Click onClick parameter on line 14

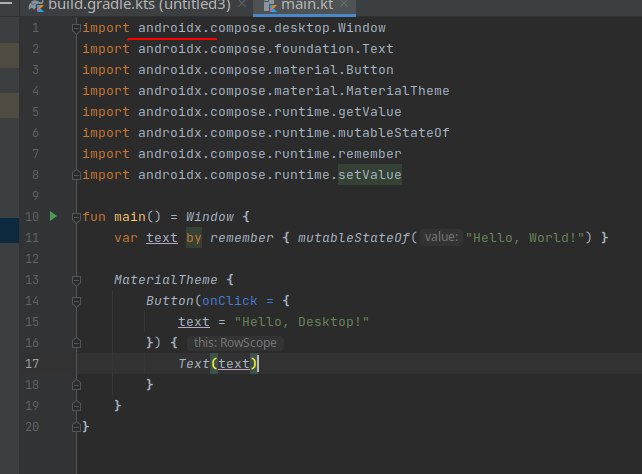(230, 301)
